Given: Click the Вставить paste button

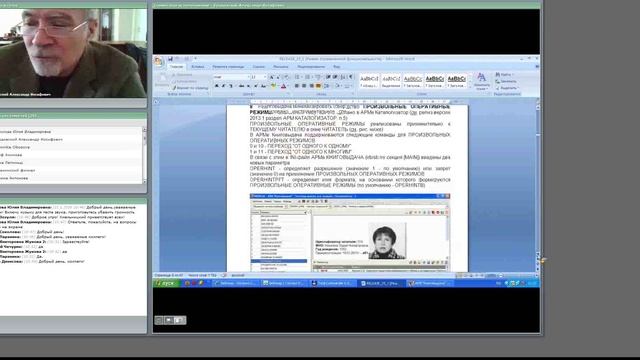Looking at the screenshot, I should tap(162, 81).
